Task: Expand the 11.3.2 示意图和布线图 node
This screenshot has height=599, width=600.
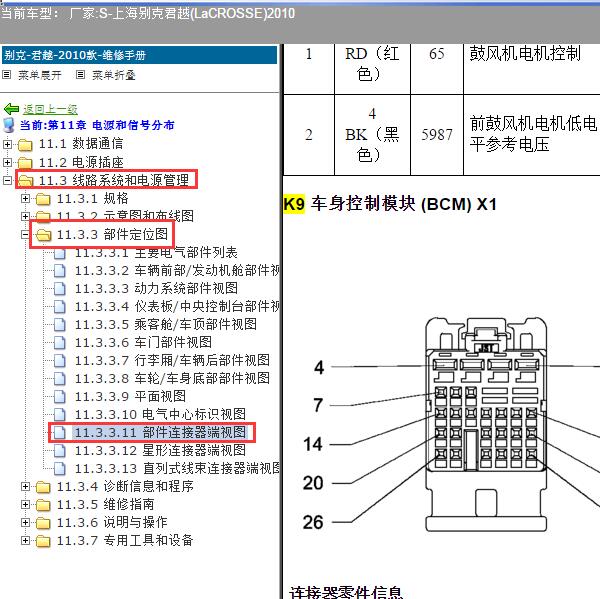Action: (x=25, y=216)
